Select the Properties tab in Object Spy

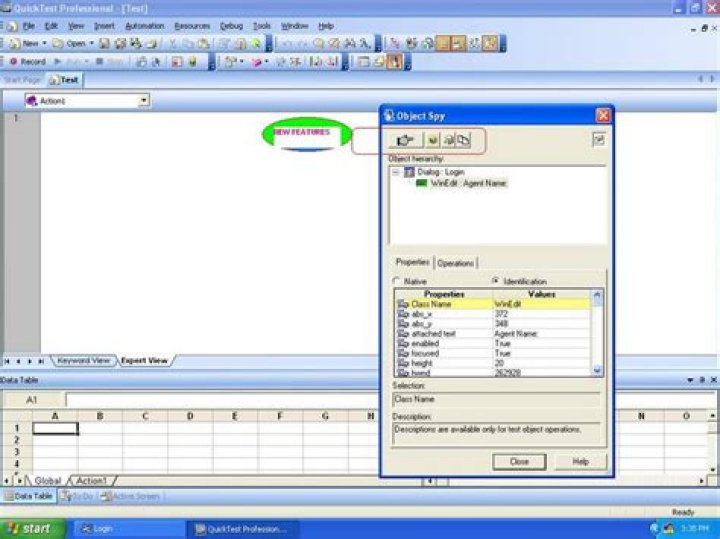tap(412, 262)
